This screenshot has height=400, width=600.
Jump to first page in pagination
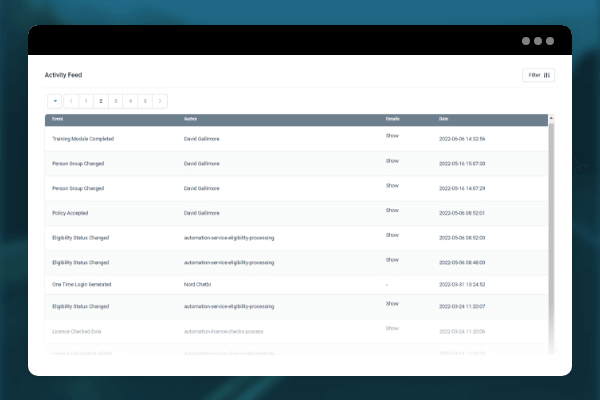pyautogui.click(x=54, y=101)
